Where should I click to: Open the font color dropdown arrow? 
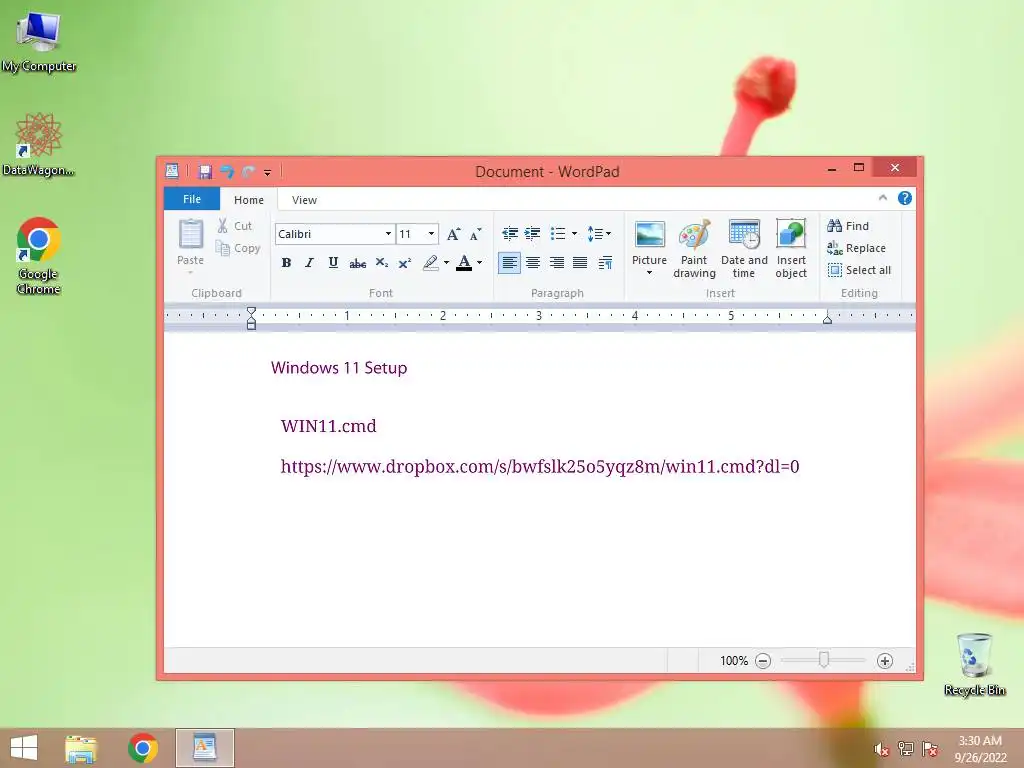pyautogui.click(x=480, y=263)
